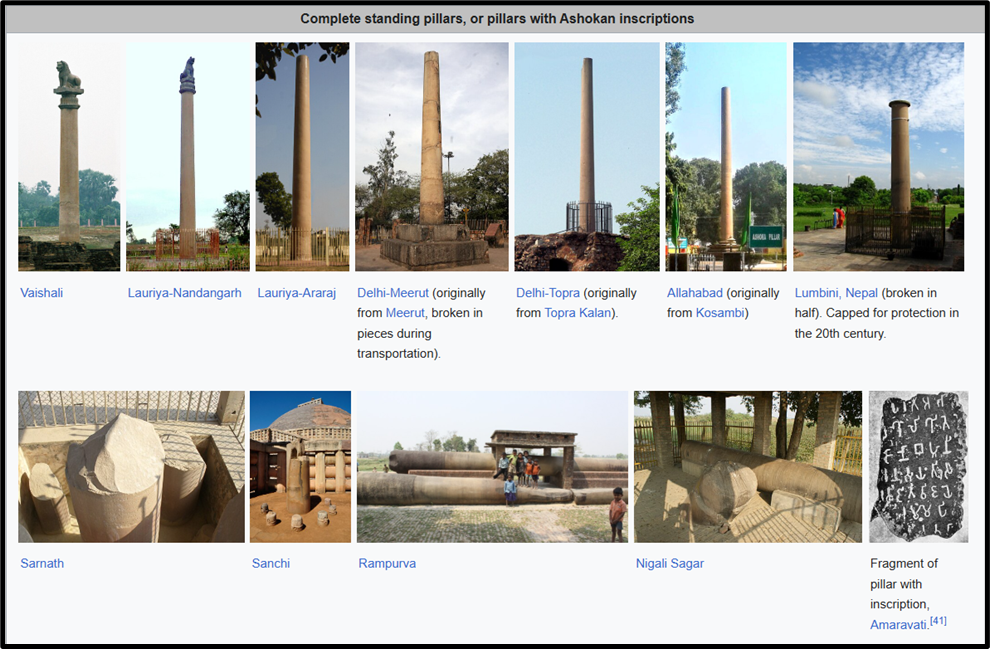Go to the Sanchi article link
Viewport: 990px width, 649px height.
[x=271, y=563]
